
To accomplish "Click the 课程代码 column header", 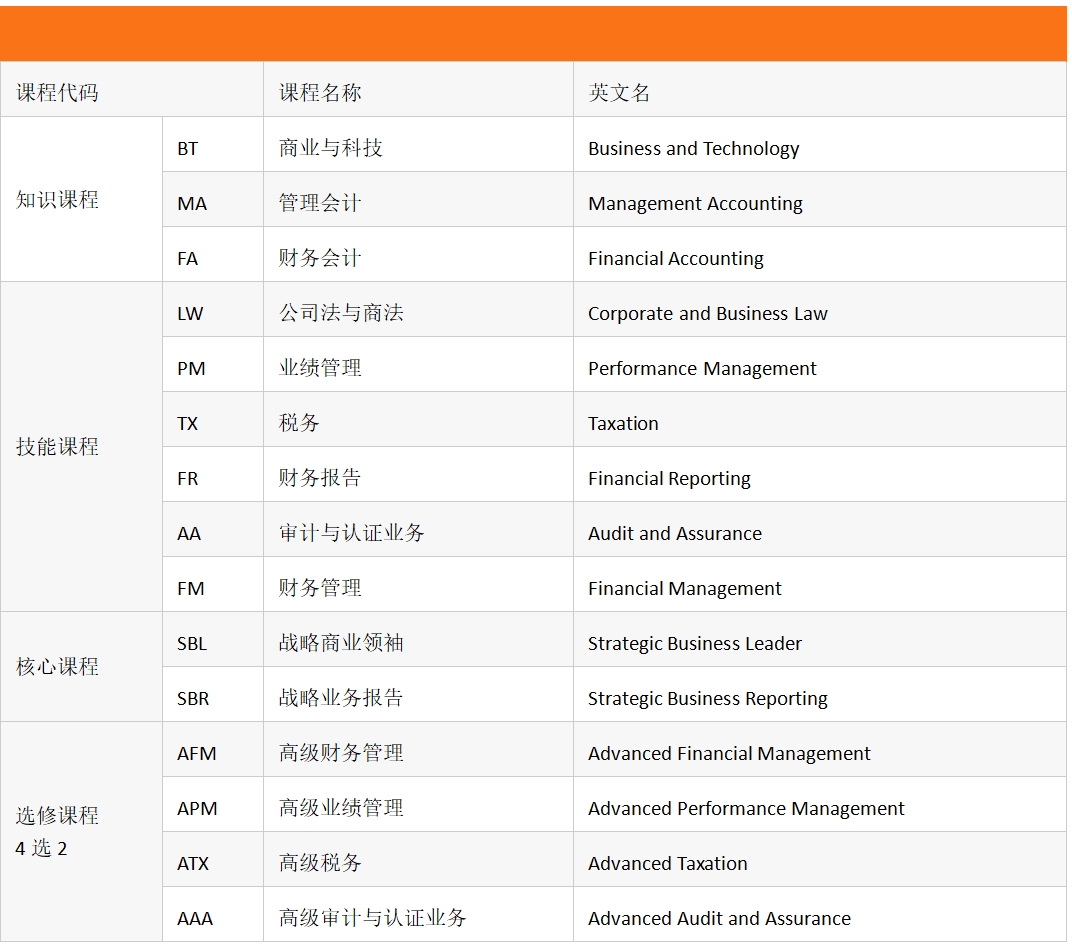I will (58, 93).
